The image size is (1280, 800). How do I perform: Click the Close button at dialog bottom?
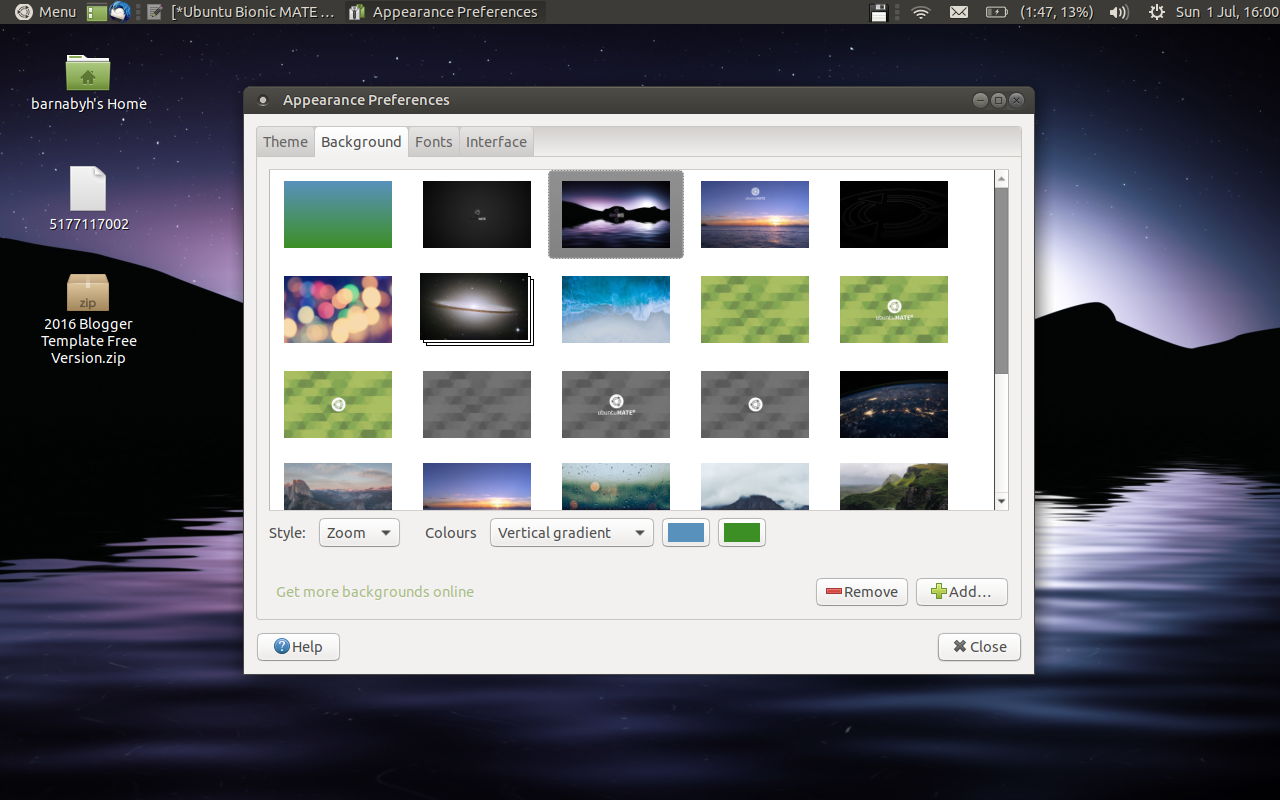click(x=979, y=647)
